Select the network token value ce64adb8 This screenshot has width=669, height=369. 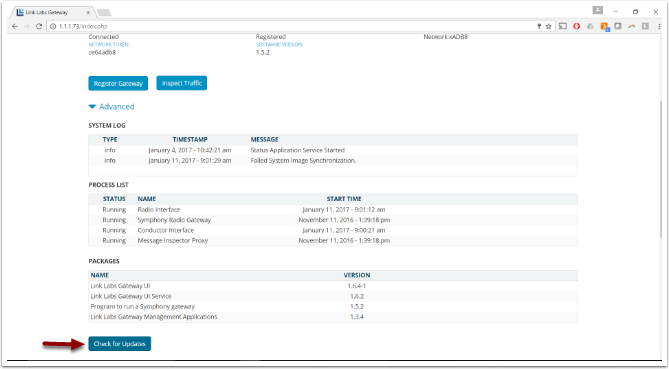[x=102, y=52]
